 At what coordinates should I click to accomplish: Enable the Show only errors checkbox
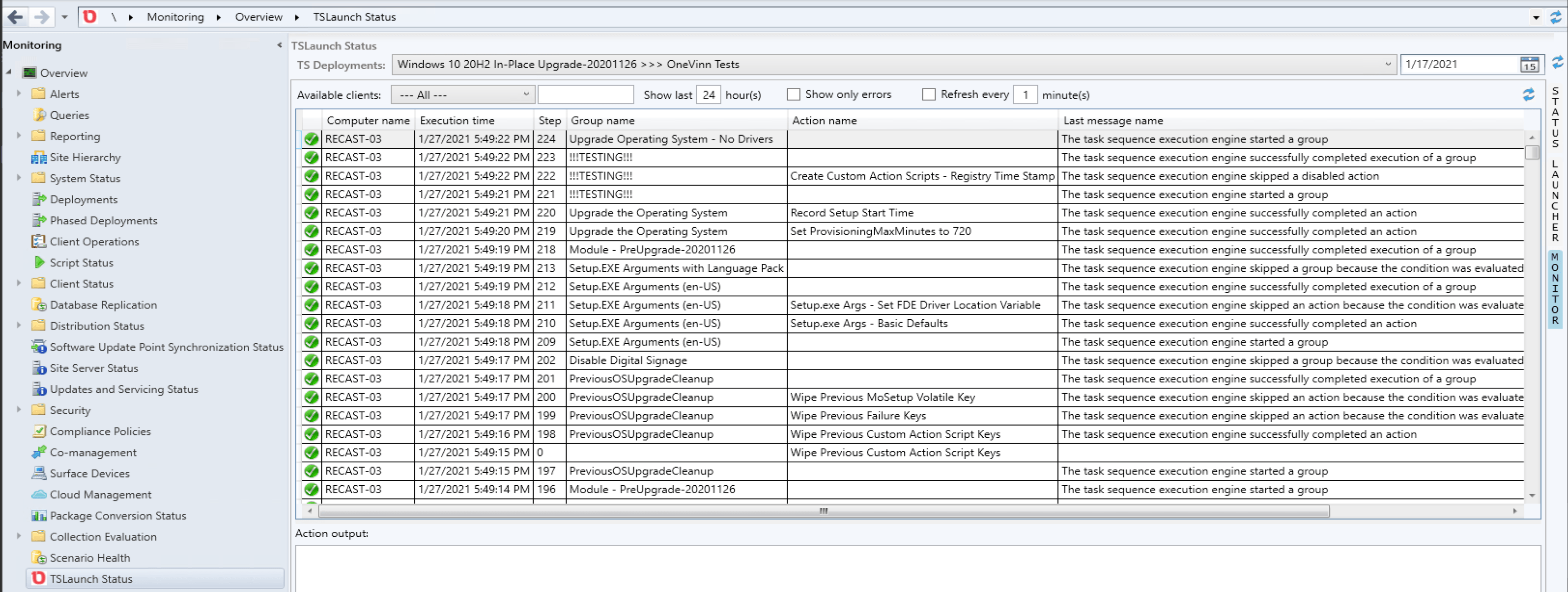[x=793, y=95]
